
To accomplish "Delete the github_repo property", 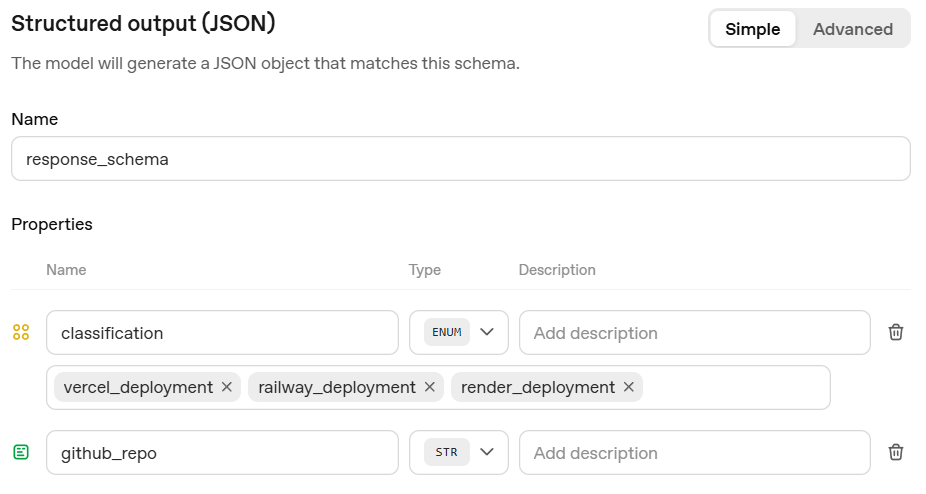I will (x=896, y=453).
